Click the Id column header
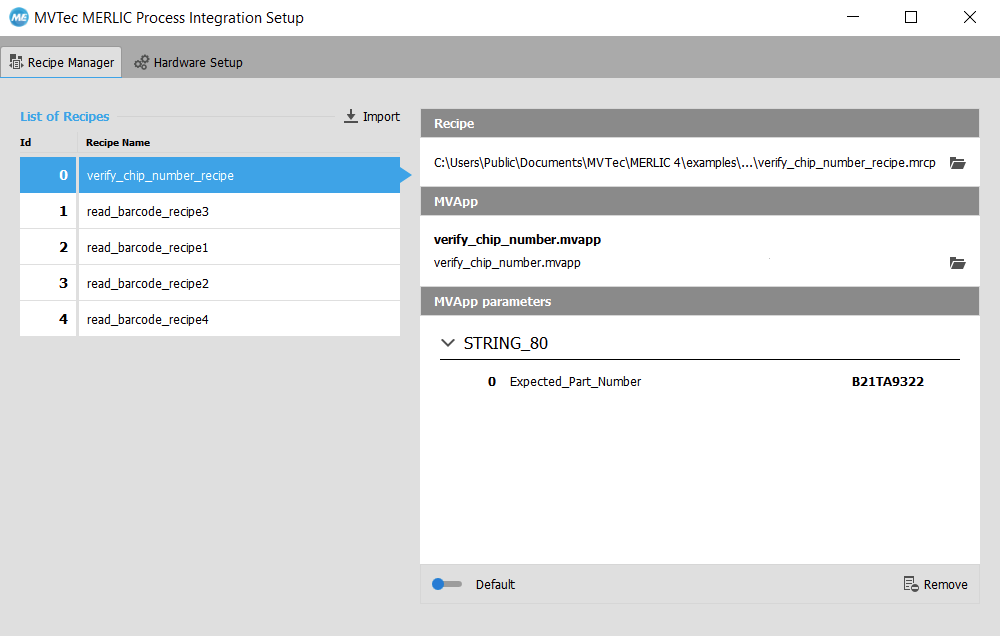The height and width of the screenshot is (636, 1000). coord(26,142)
